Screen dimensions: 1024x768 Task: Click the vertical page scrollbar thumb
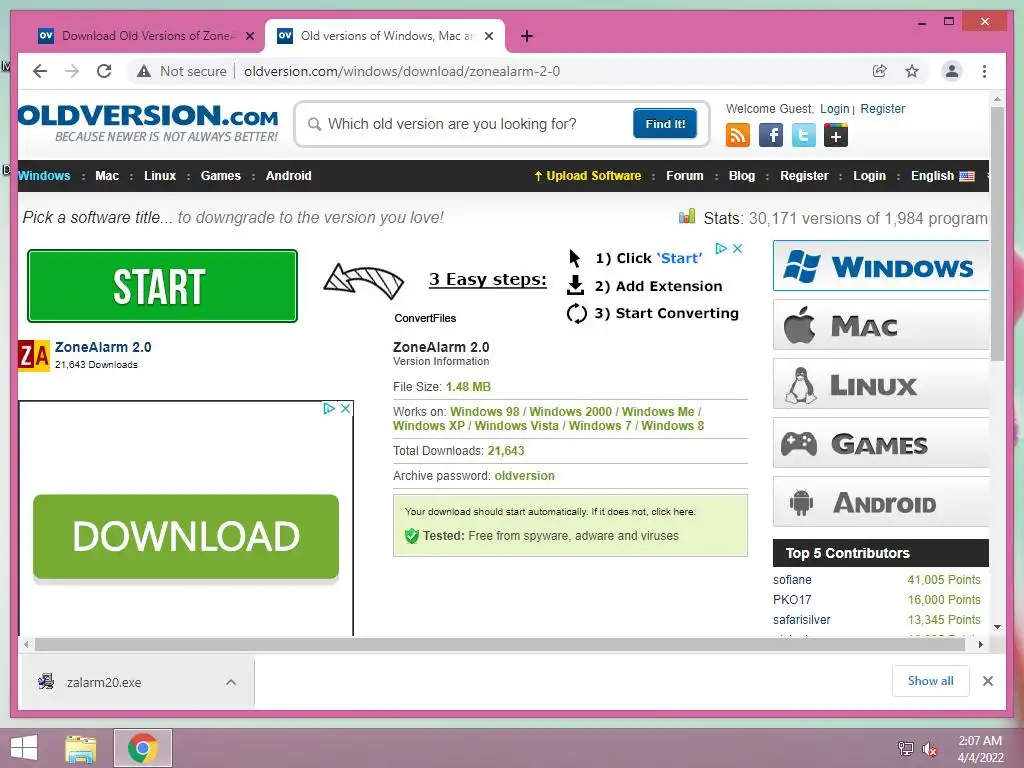coord(997,233)
